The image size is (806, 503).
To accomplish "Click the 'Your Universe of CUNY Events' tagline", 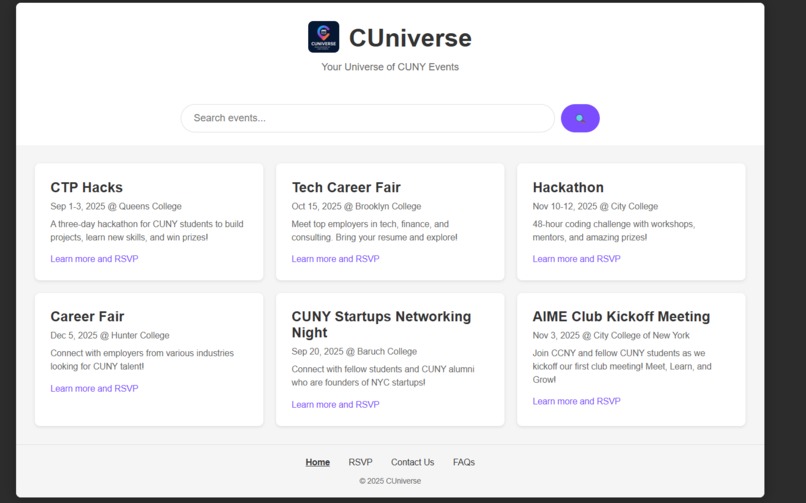I will pos(390,67).
